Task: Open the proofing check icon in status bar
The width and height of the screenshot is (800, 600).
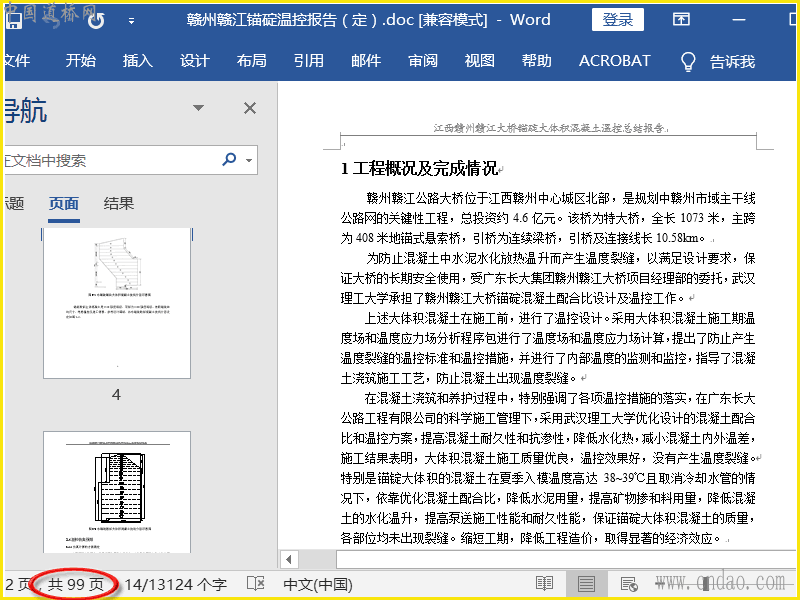Action: [x=256, y=583]
